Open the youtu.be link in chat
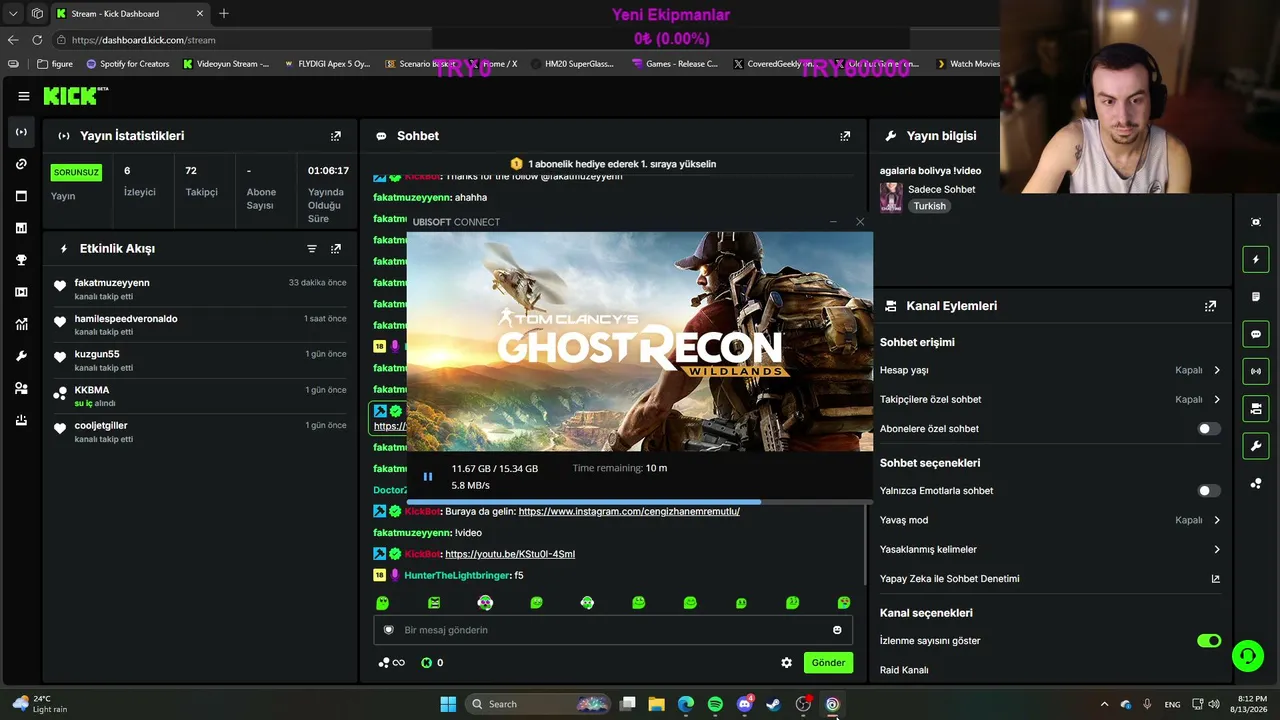The height and width of the screenshot is (720, 1280). pyautogui.click(x=510, y=554)
